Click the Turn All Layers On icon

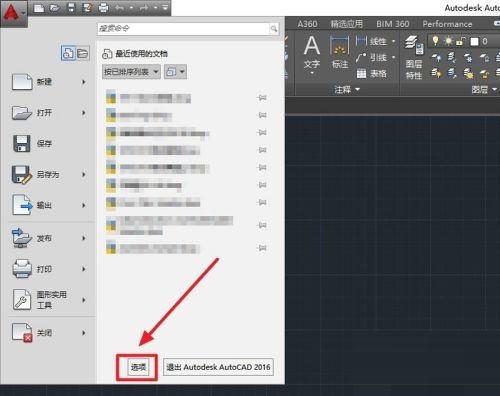pyautogui.click(x=436, y=73)
